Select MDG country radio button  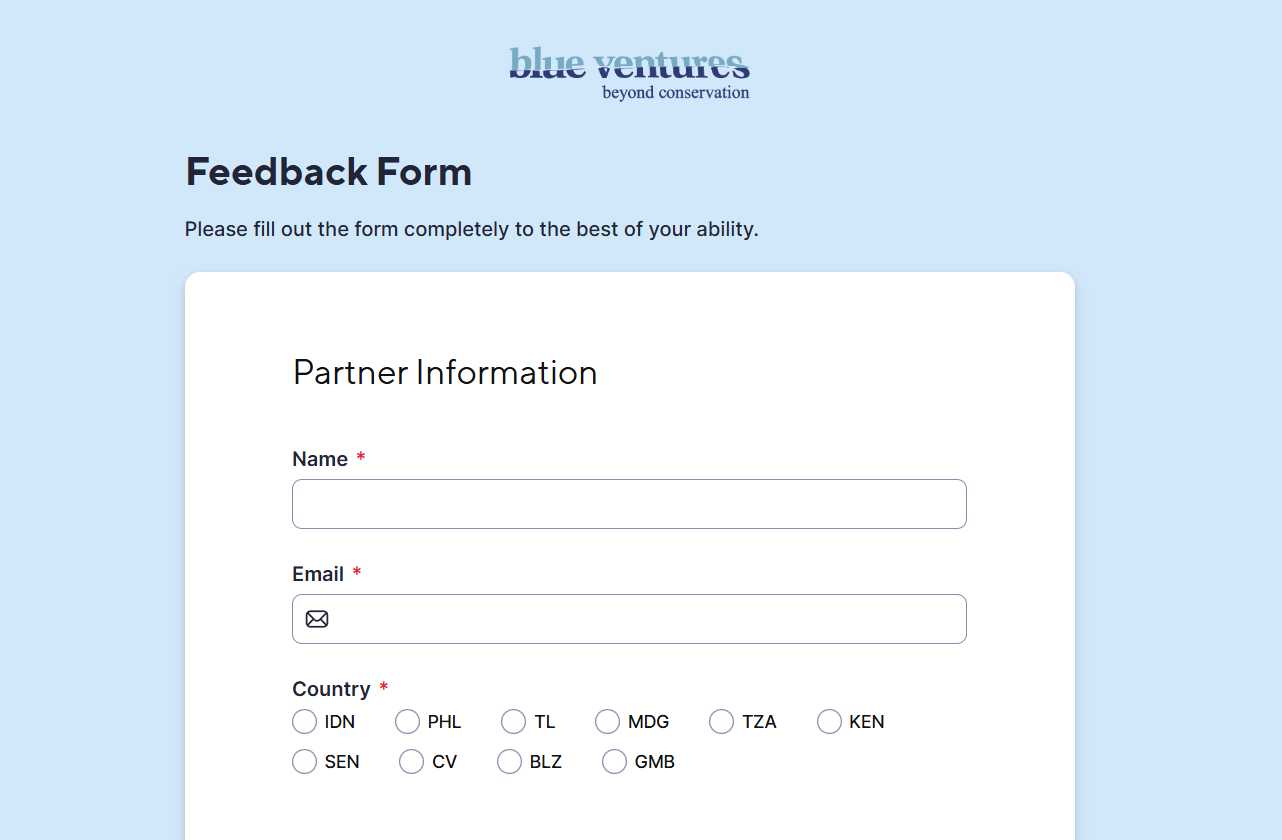click(607, 722)
